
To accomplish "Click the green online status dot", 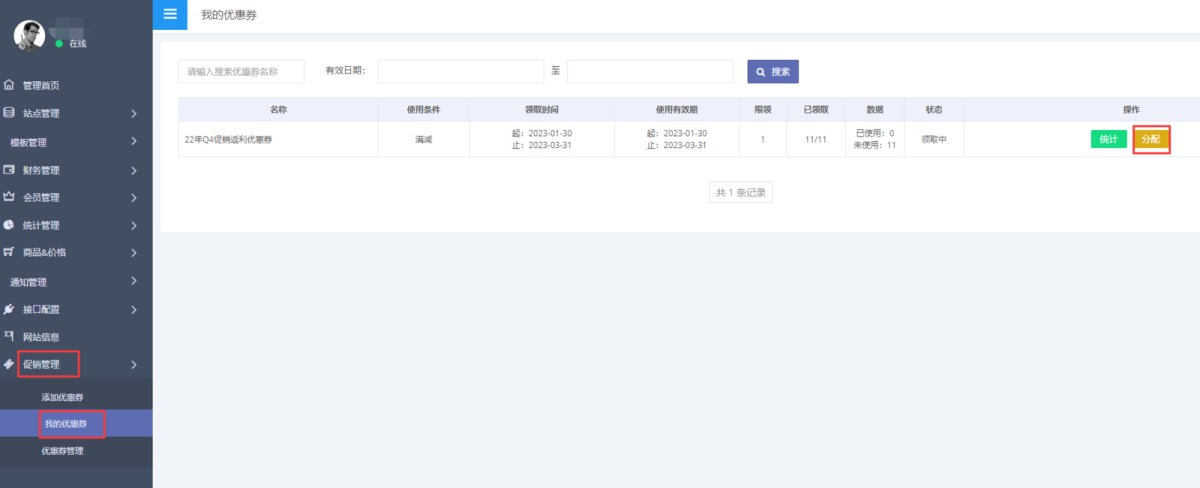I will coord(59,44).
